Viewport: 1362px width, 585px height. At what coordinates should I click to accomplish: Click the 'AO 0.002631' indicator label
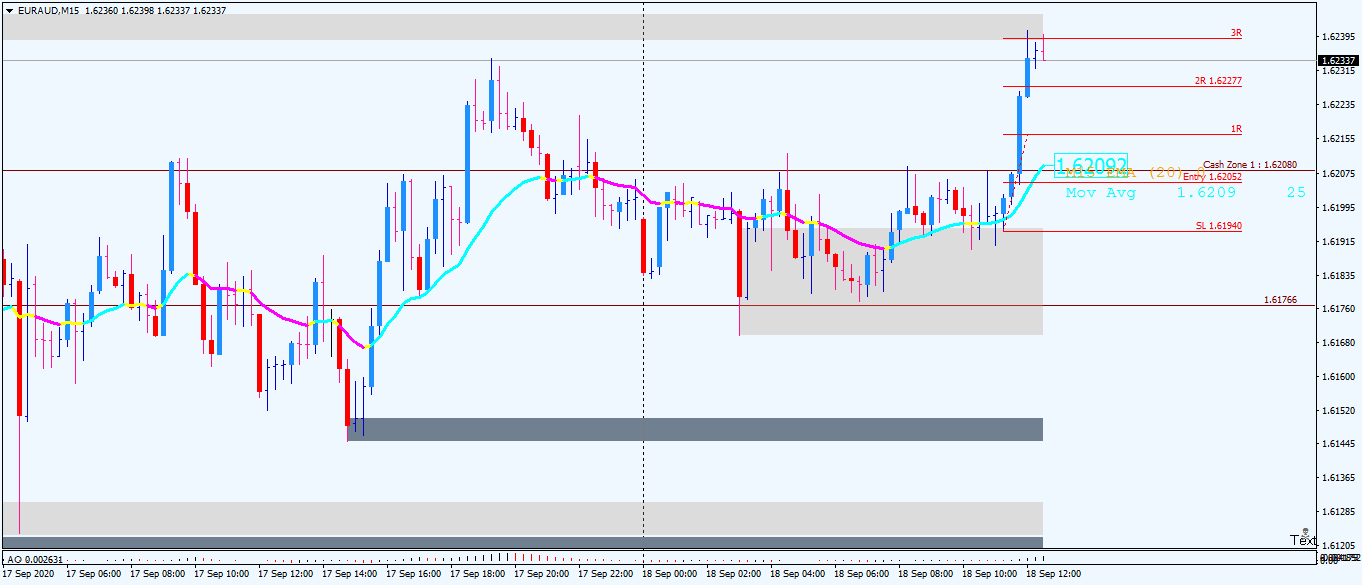point(35,559)
